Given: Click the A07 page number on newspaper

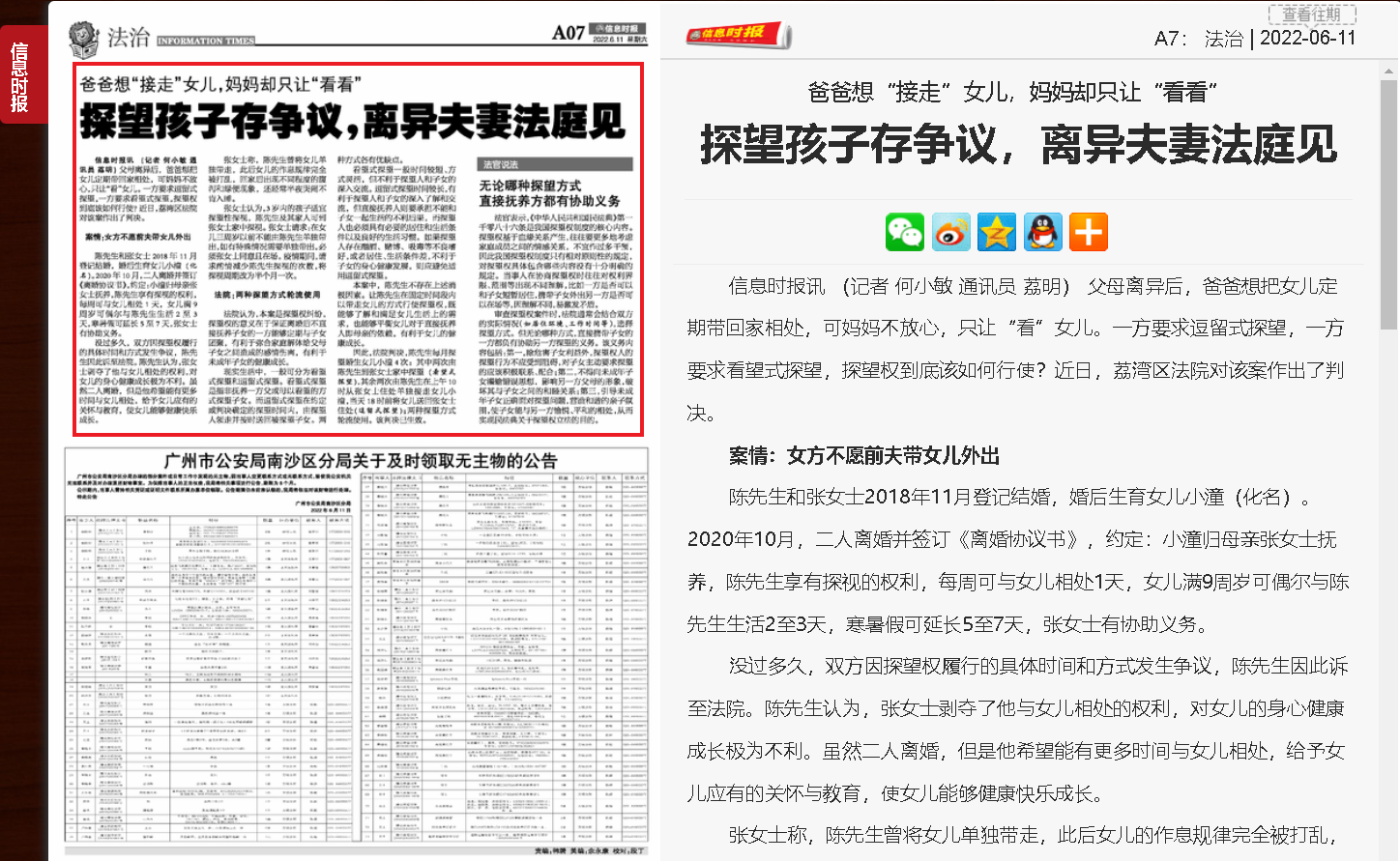Looking at the screenshot, I should [x=569, y=33].
